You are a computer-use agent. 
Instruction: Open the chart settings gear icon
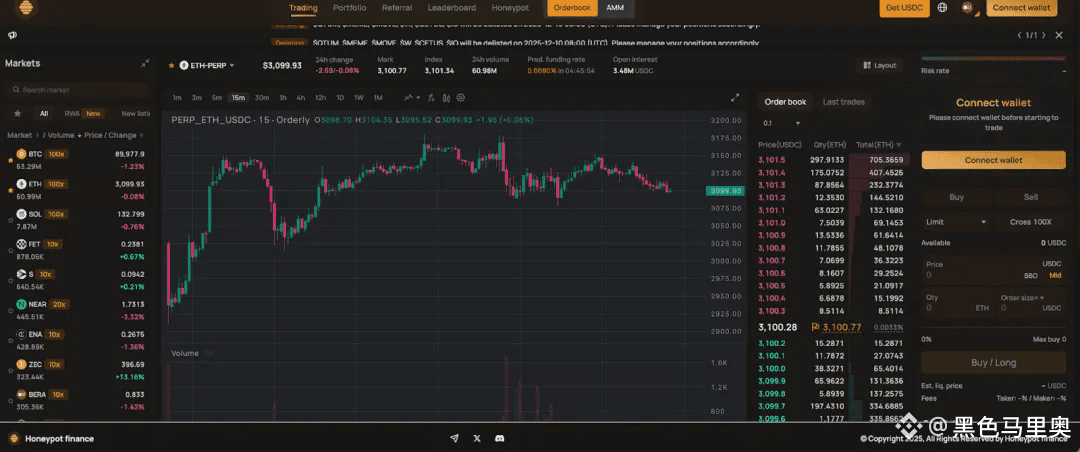pos(461,98)
